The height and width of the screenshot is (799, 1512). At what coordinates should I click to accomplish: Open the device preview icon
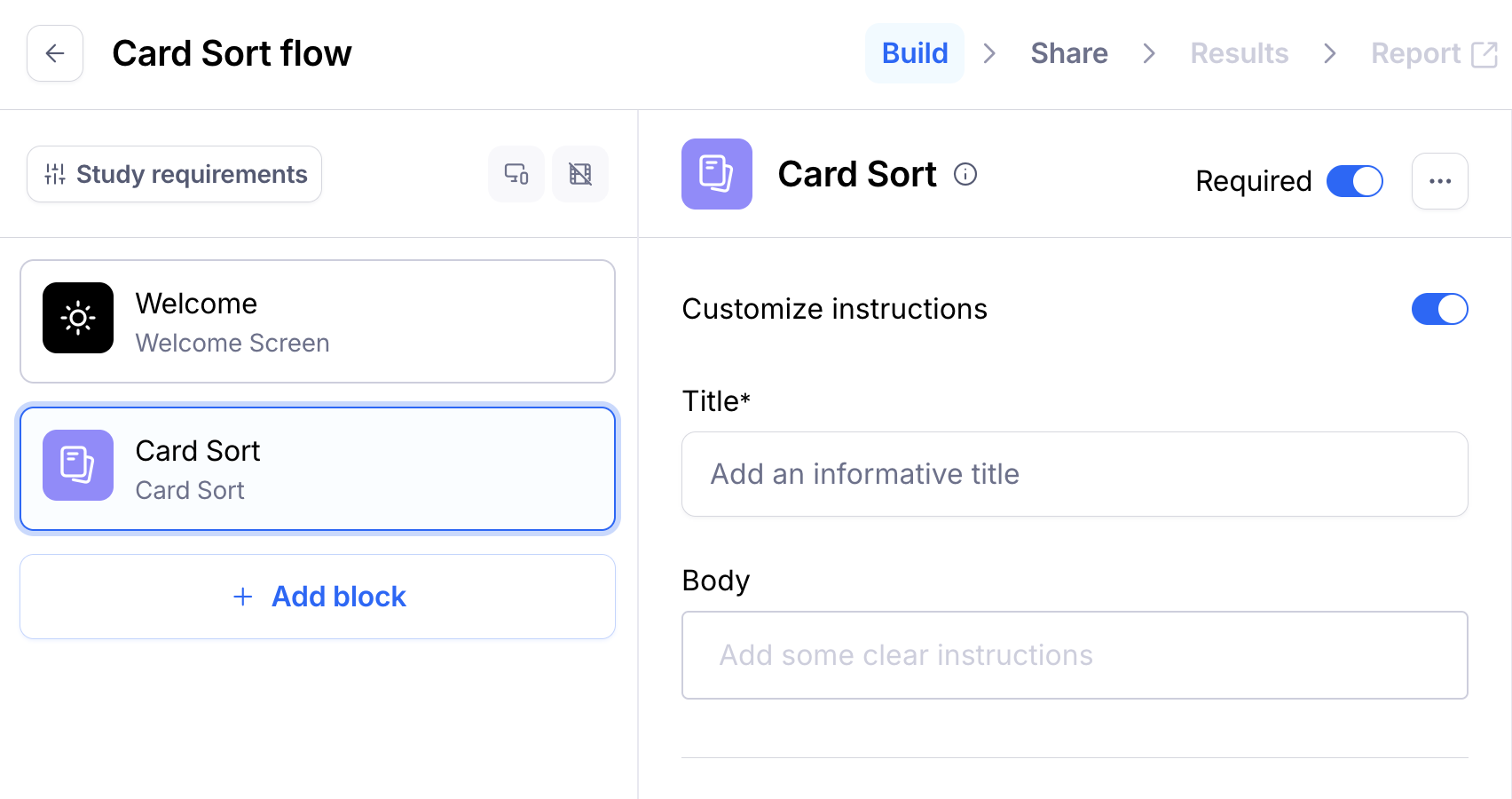pos(516,174)
